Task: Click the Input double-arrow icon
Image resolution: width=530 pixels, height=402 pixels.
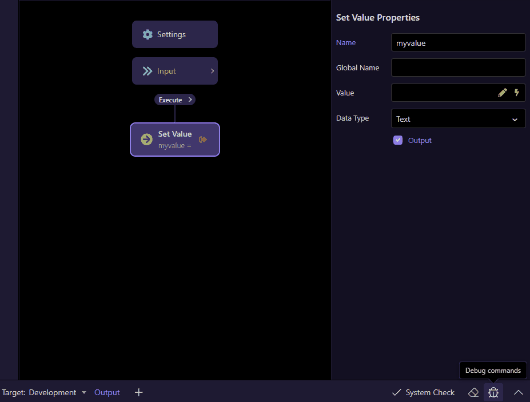Action: [x=147, y=71]
